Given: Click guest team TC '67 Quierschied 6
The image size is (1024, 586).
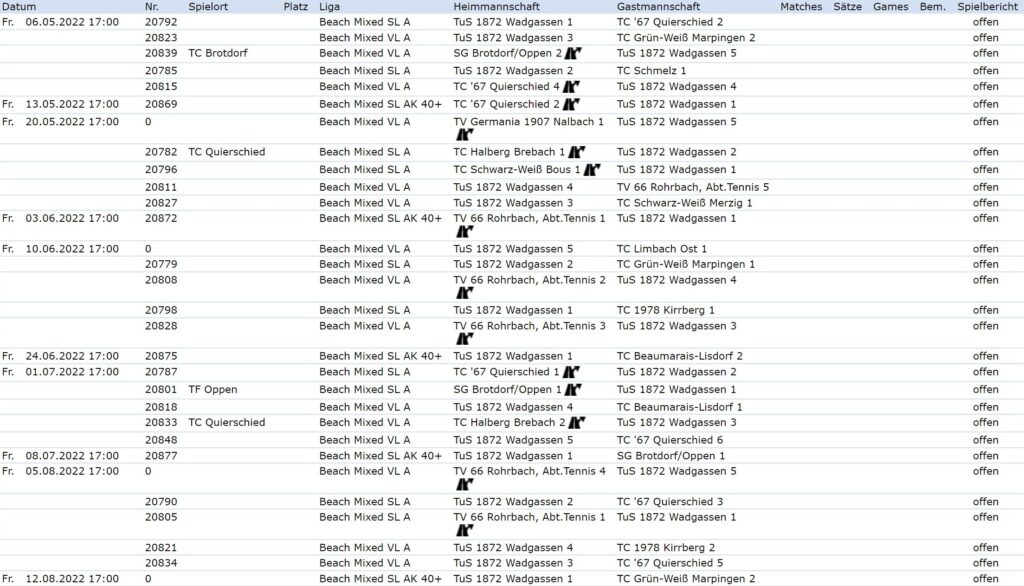Looking at the screenshot, I should pyautogui.click(x=670, y=440).
